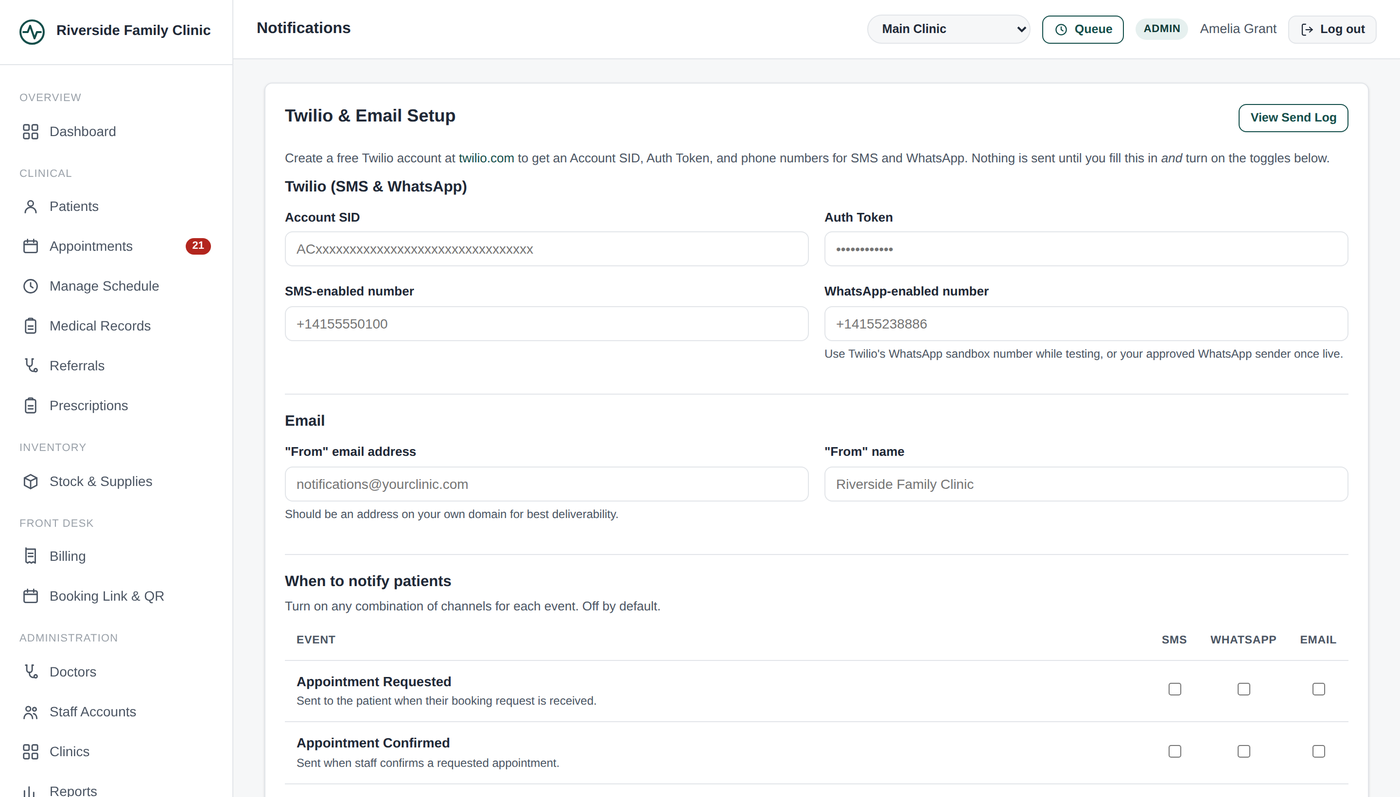Click the clock icon in Queue button
Image resolution: width=1400 pixels, height=797 pixels.
(1061, 30)
